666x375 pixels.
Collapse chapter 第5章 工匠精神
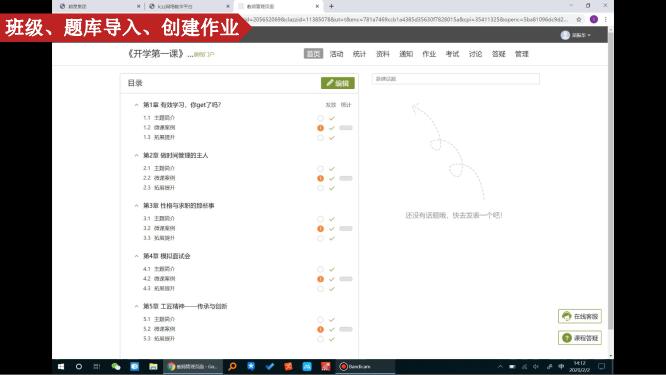click(136, 306)
